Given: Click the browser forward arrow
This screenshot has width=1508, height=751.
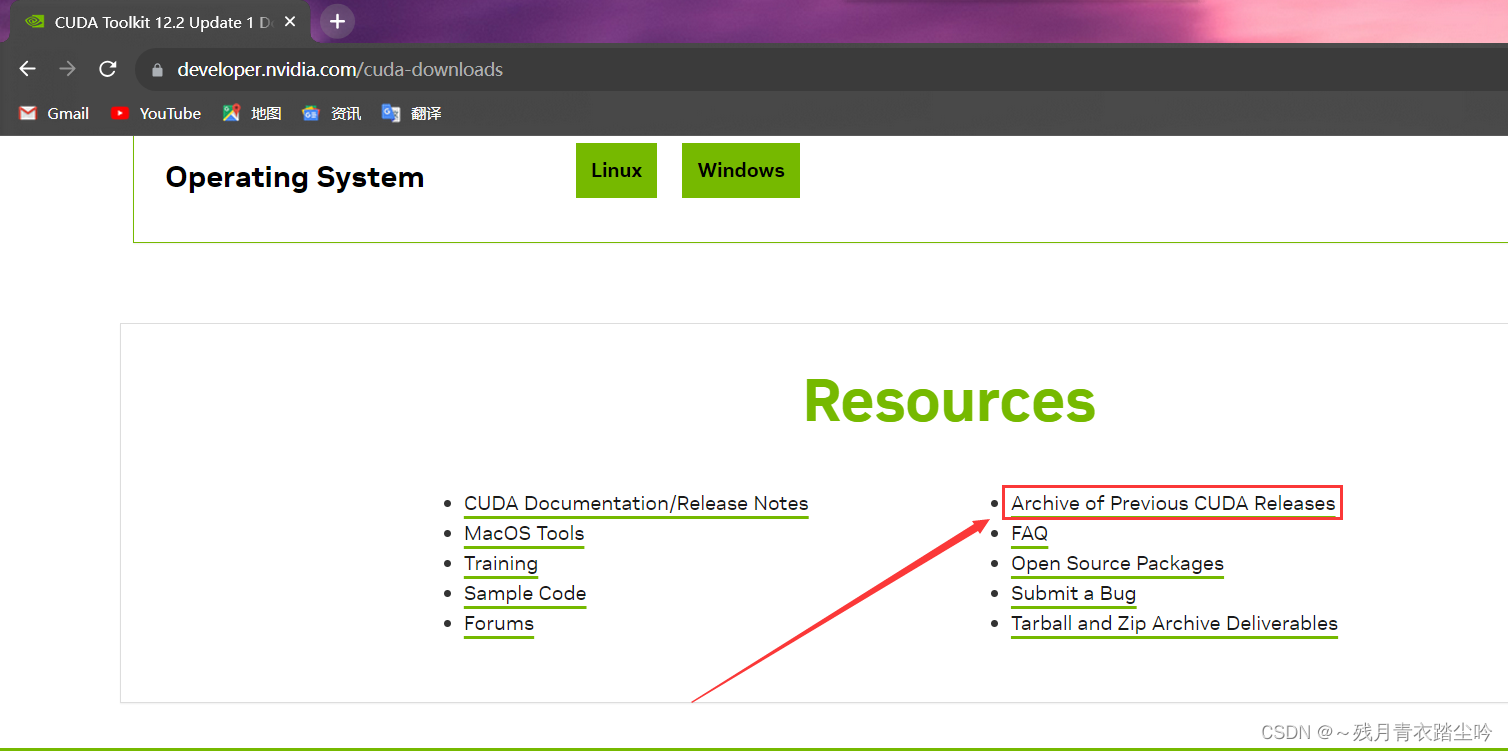Looking at the screenshot, I should point(67,69).
